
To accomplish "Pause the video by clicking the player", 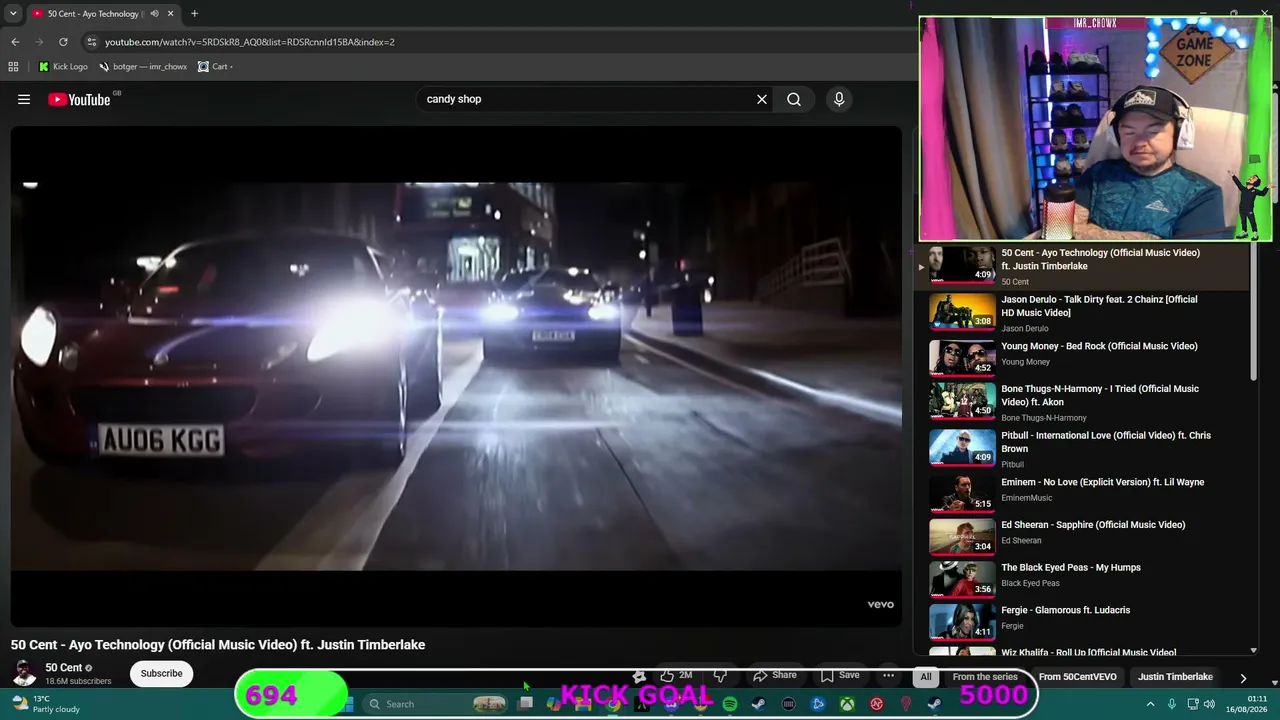I will (456, 376).
